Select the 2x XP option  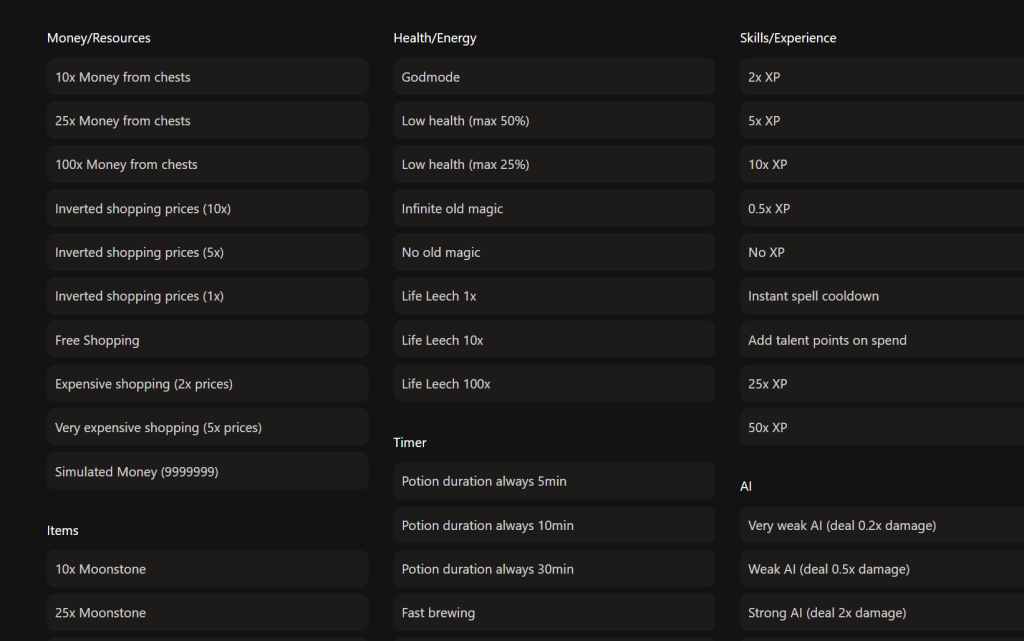tap(880, 77)
